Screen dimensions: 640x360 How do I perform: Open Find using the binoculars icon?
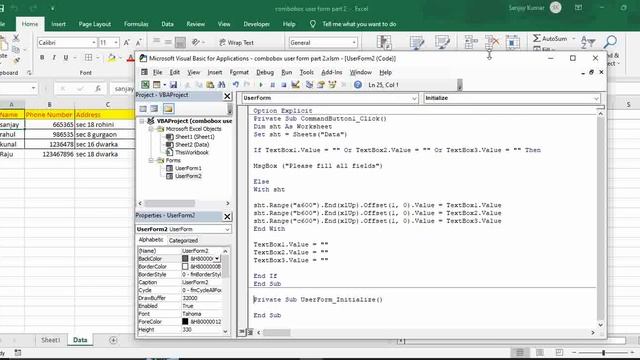coord(222,84)
